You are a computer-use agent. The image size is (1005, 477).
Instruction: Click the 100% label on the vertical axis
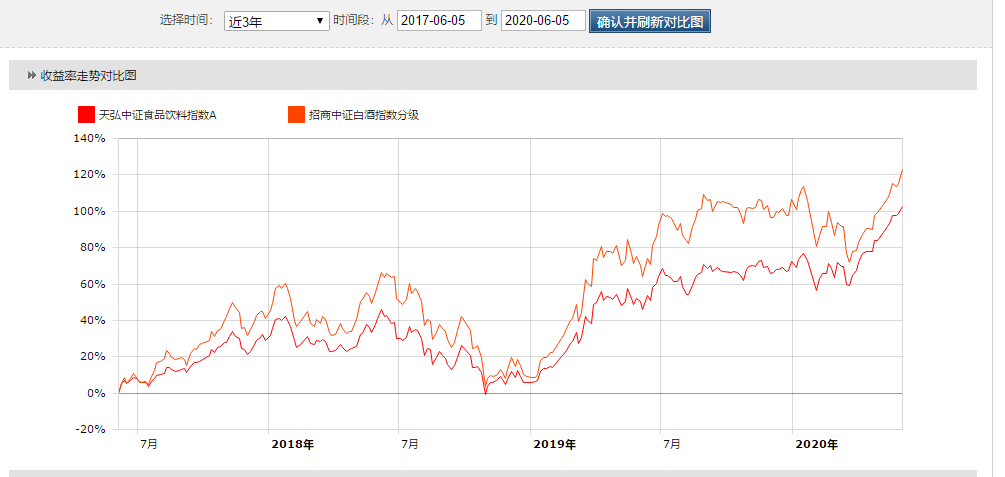[x=89, y=211]
